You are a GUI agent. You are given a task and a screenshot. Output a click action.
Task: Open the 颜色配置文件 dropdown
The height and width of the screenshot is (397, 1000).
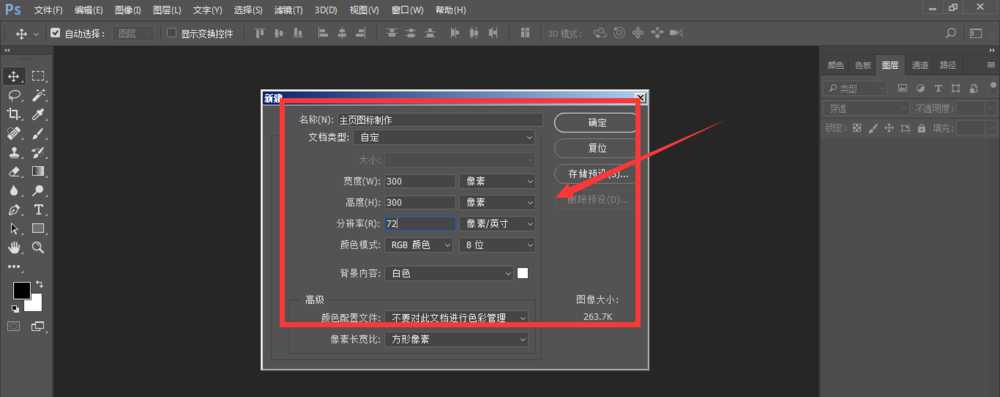[456, 318]
